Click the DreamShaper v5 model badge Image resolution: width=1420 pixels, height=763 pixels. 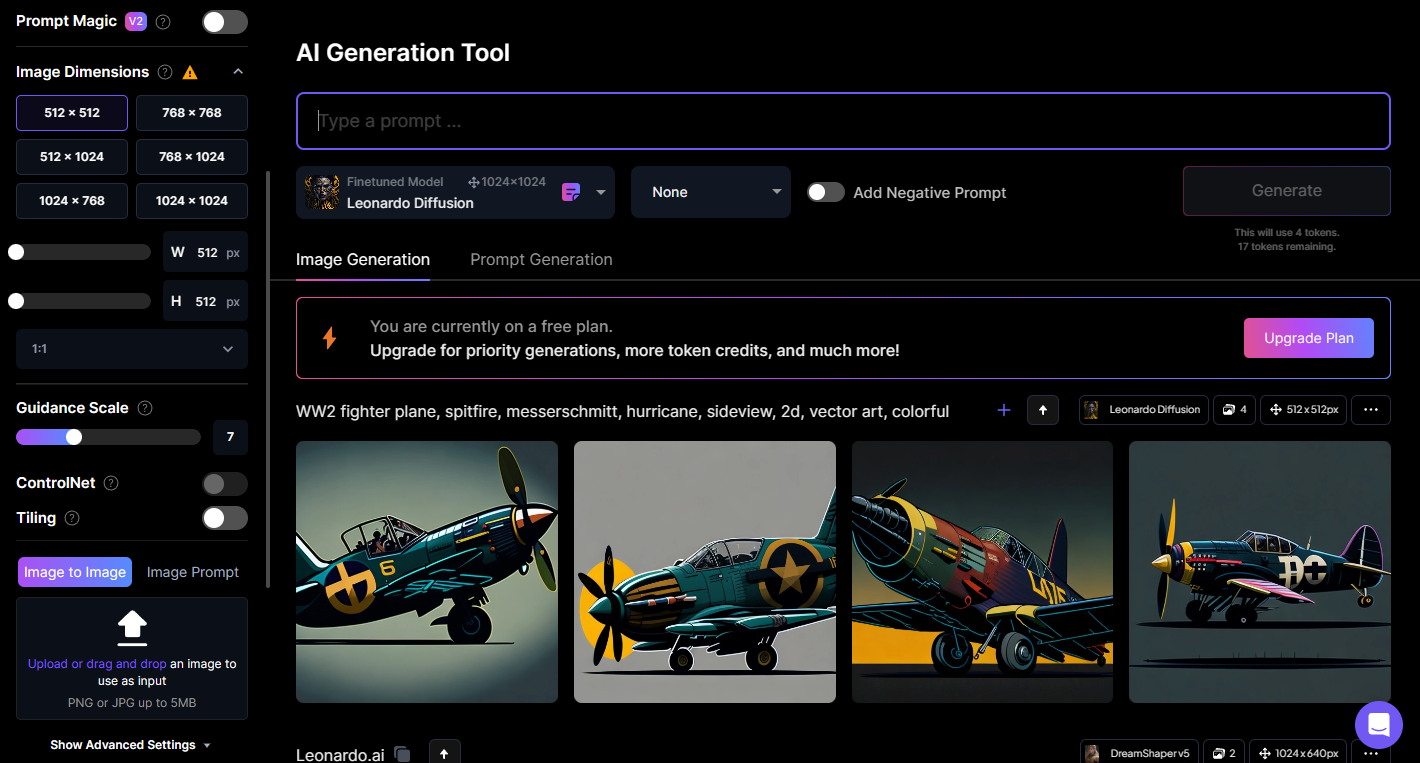[1139, 753]
